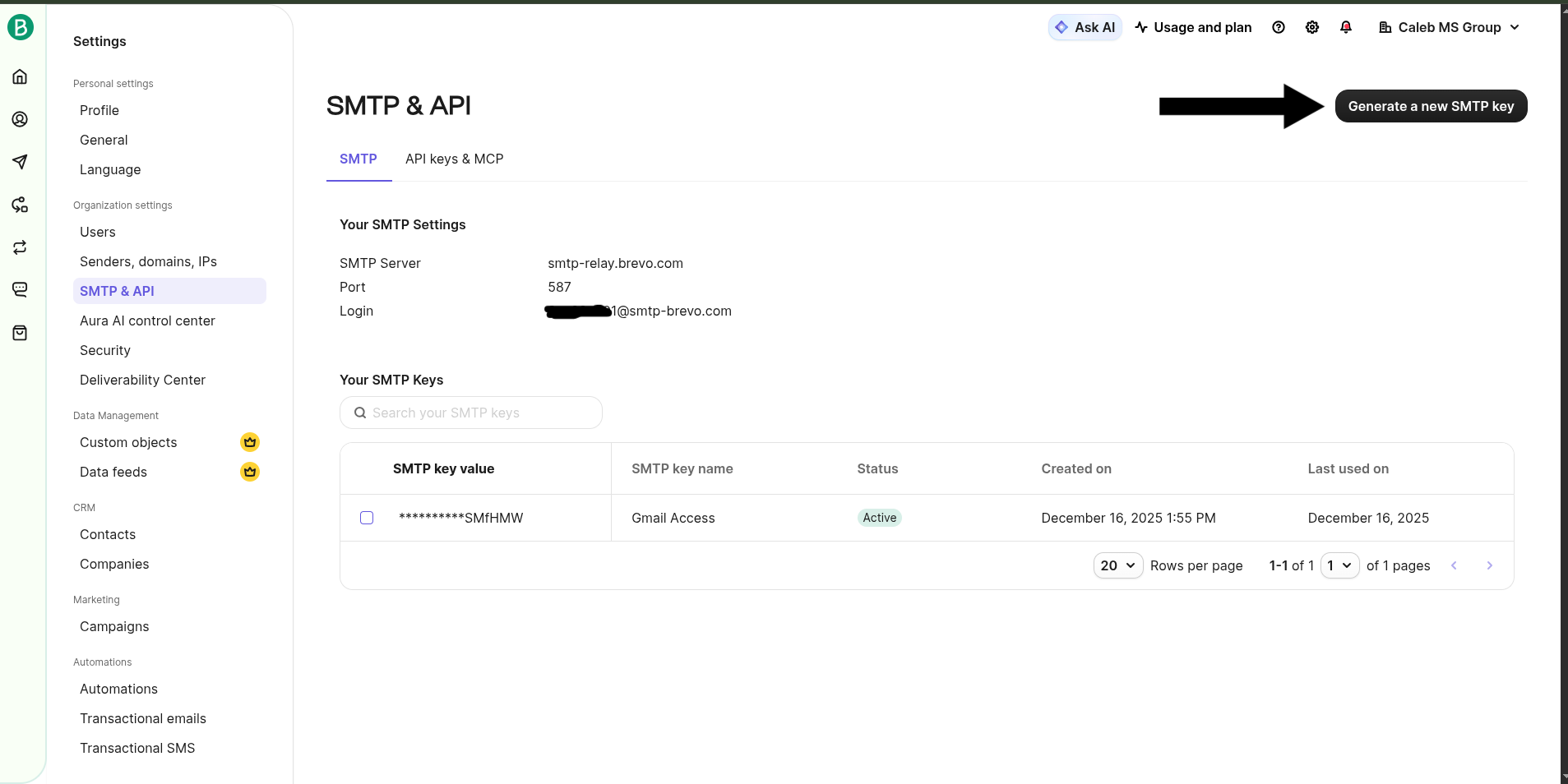Select the Gmail Access key checkbox
This screenshot has width=1568, height=784.
367,518
